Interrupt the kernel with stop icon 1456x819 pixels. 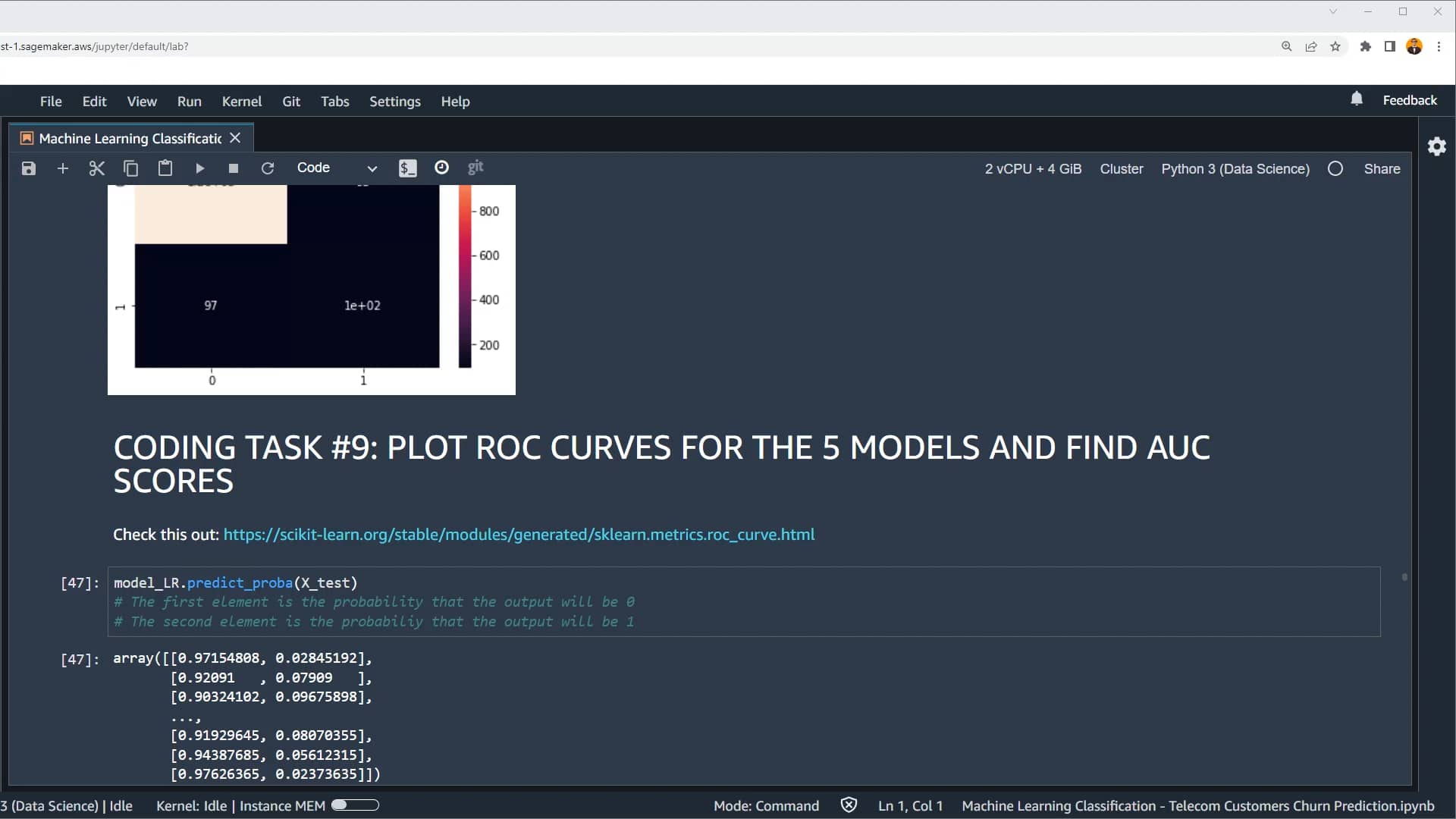point(233,168)
